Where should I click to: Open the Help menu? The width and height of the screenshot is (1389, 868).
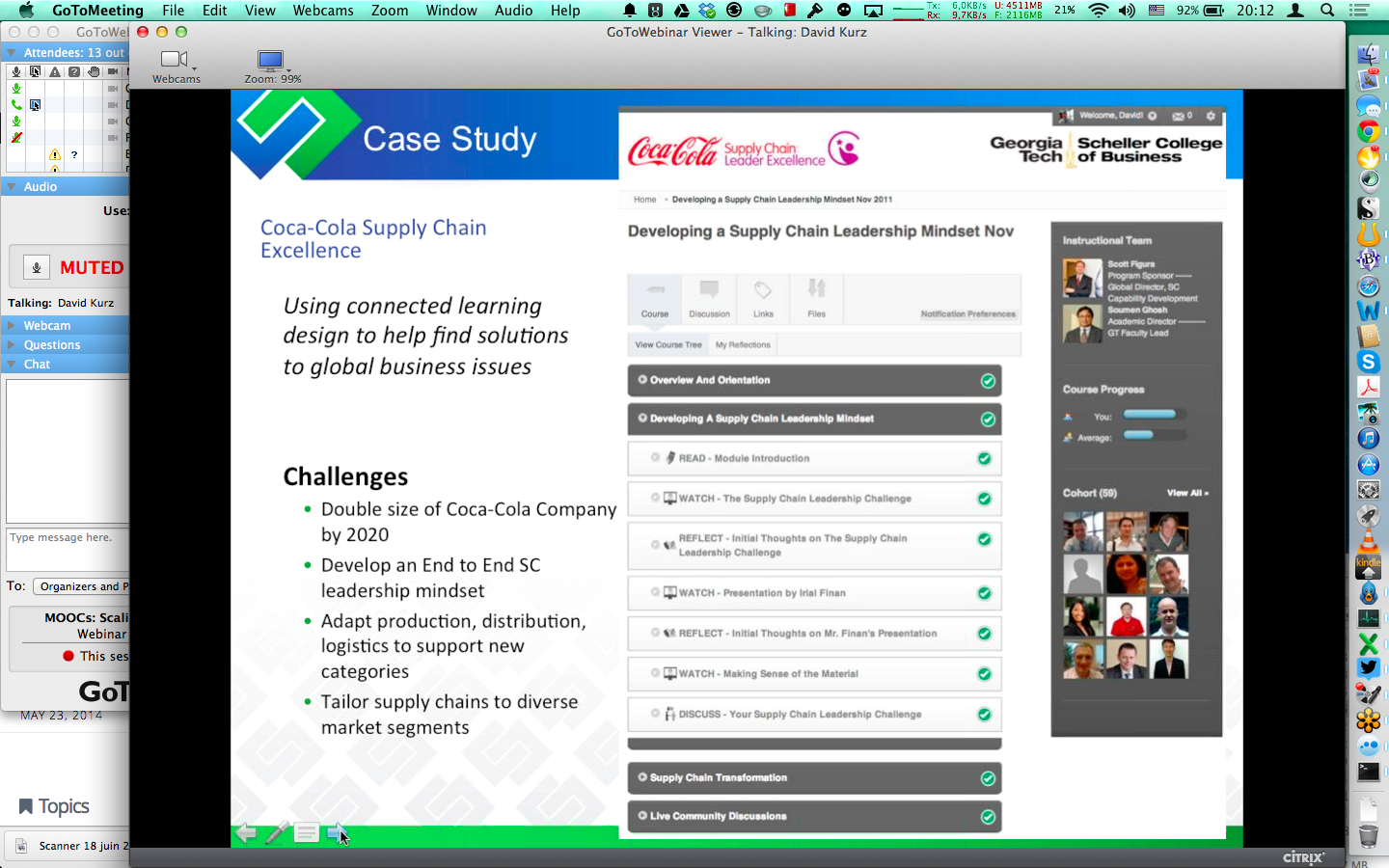click(x=565, y=11)
